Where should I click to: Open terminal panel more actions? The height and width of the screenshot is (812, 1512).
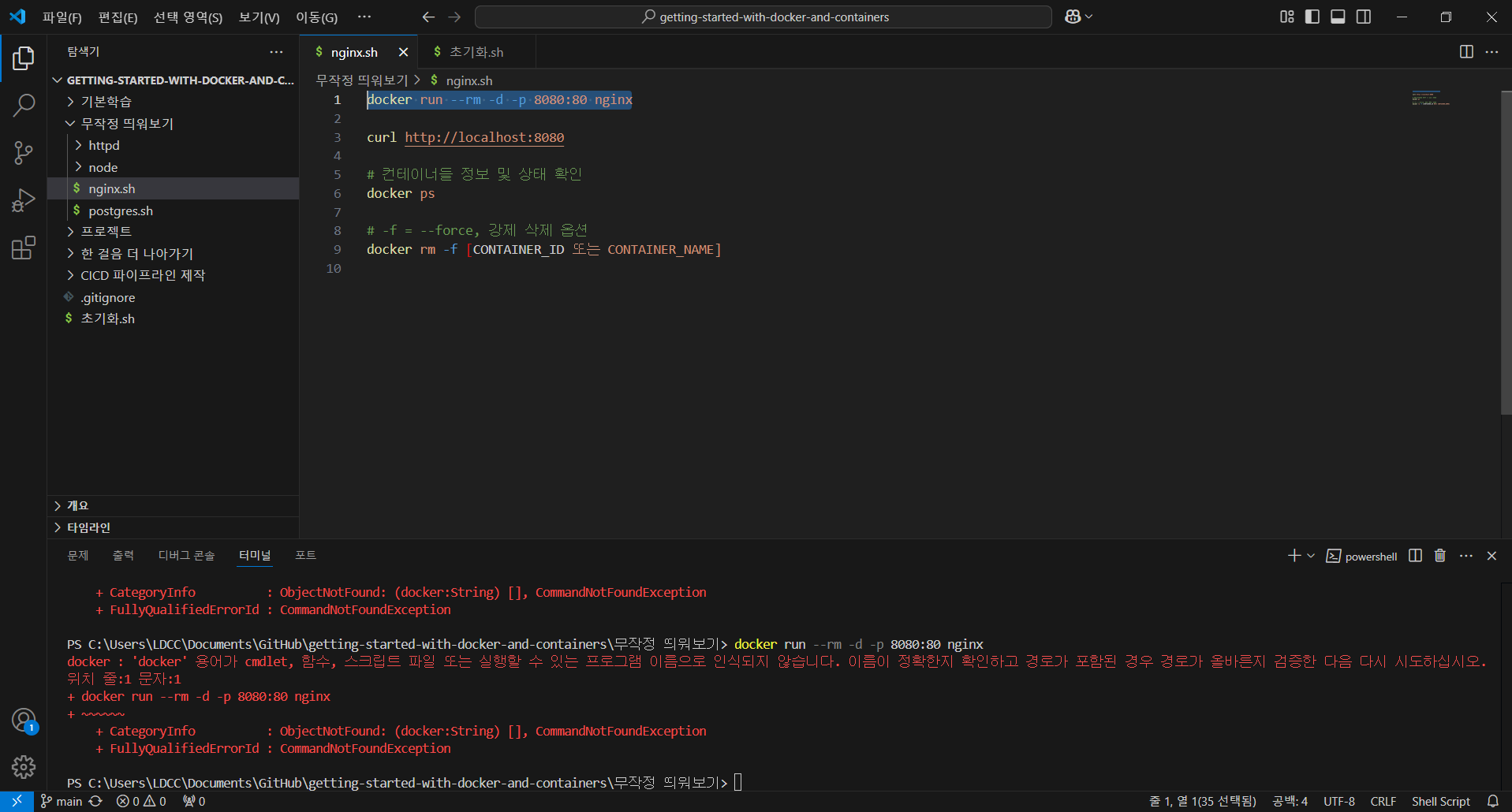coord(1466,556)
